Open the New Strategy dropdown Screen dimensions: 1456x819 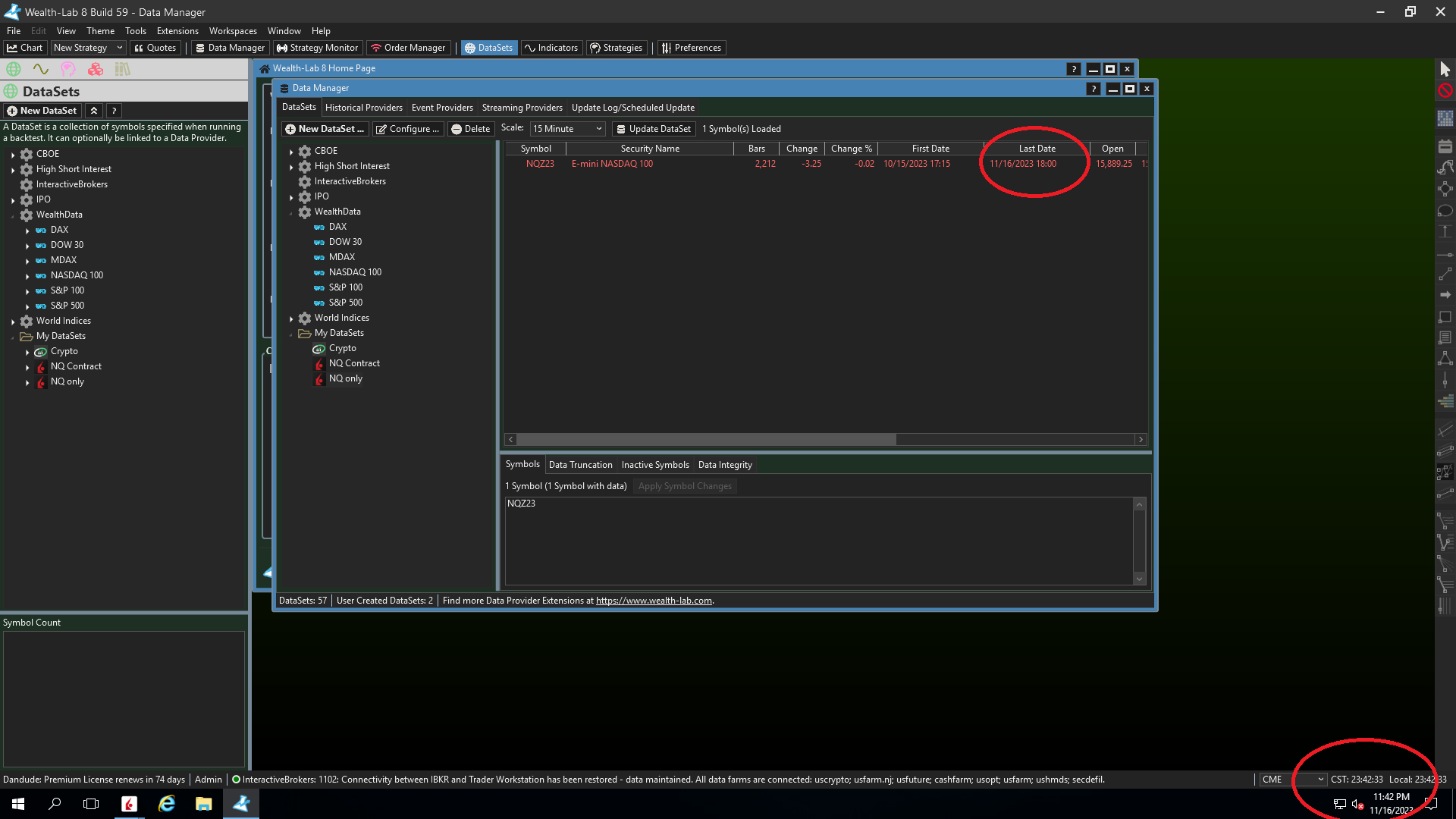pos(88,48)
